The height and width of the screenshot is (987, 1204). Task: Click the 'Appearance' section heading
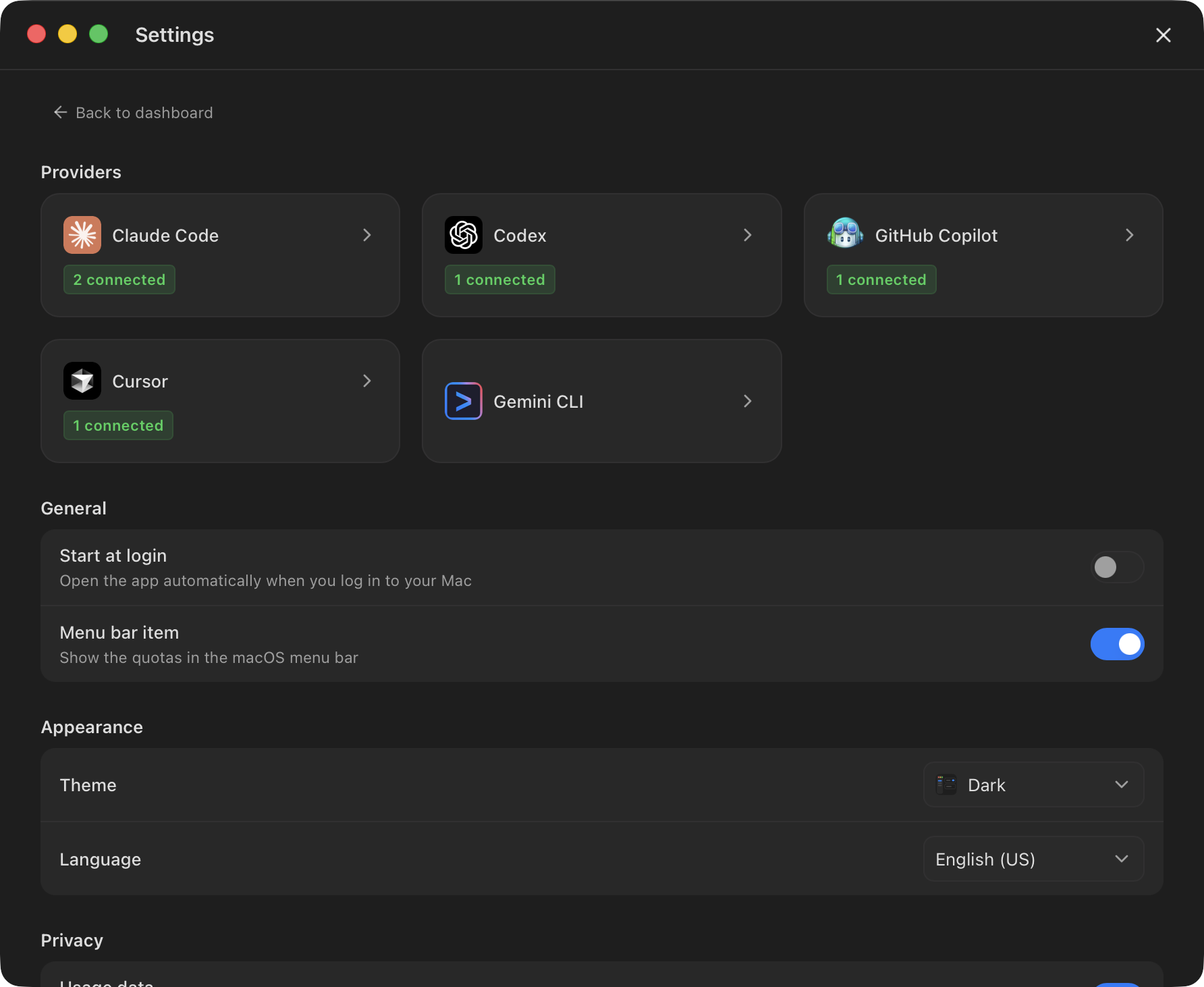[92, 727]
